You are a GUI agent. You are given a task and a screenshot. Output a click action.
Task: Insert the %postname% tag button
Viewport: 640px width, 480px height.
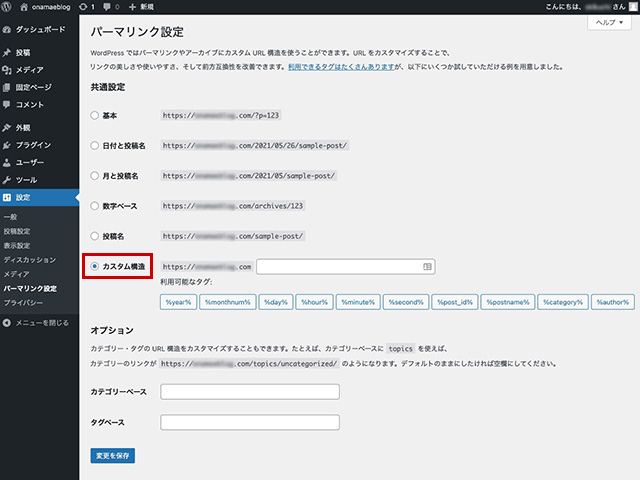pyautogui.click(x=508, y=302)
